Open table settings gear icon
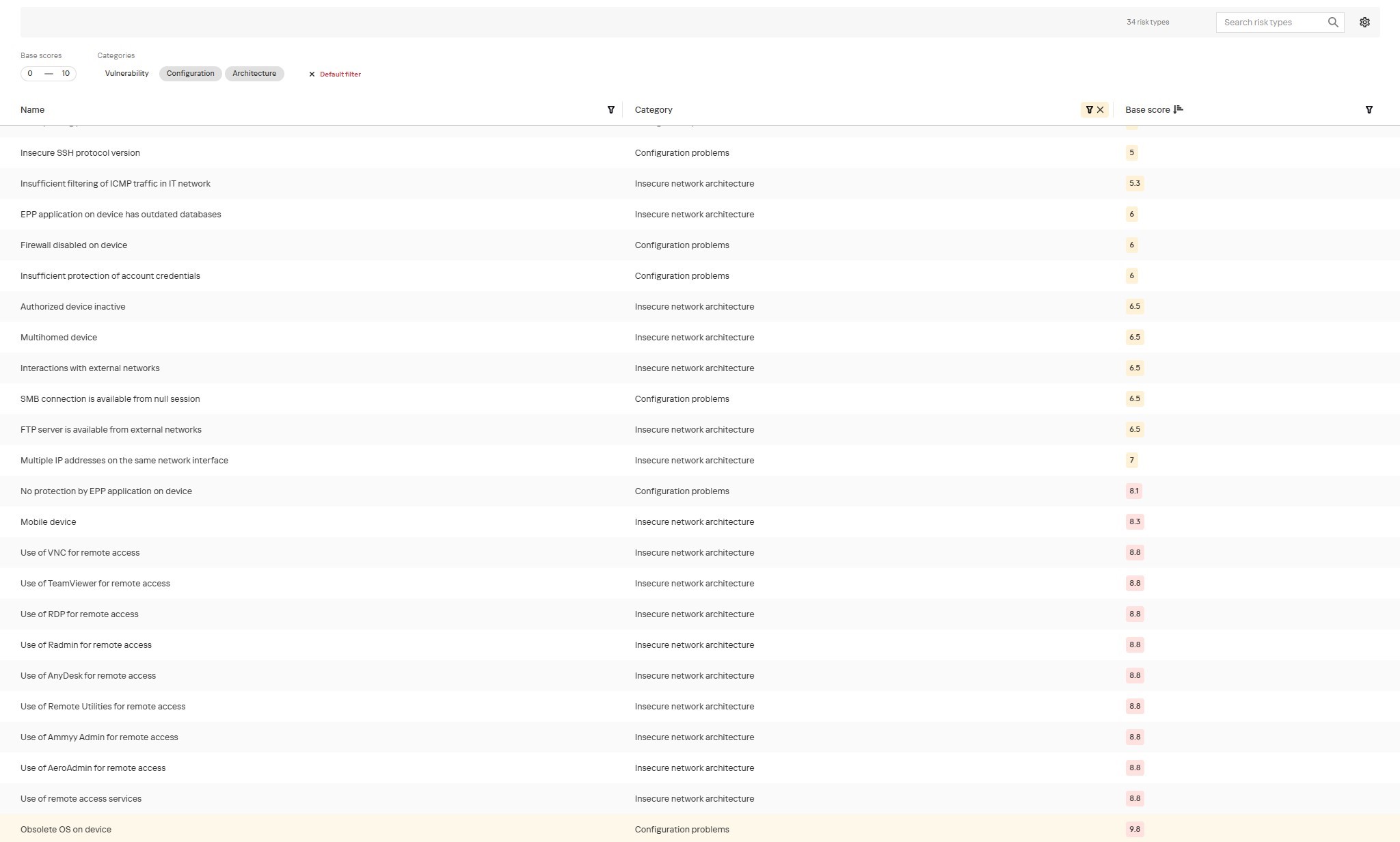 click(x=1364, y=23)
